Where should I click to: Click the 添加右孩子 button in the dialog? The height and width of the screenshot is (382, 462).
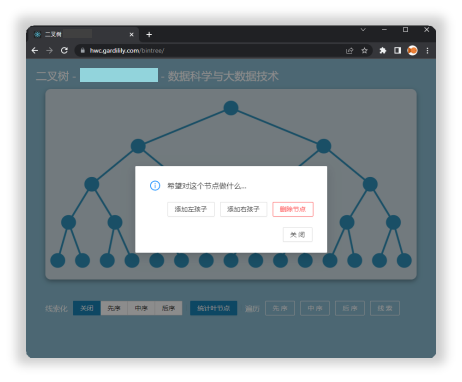point(243,209)
